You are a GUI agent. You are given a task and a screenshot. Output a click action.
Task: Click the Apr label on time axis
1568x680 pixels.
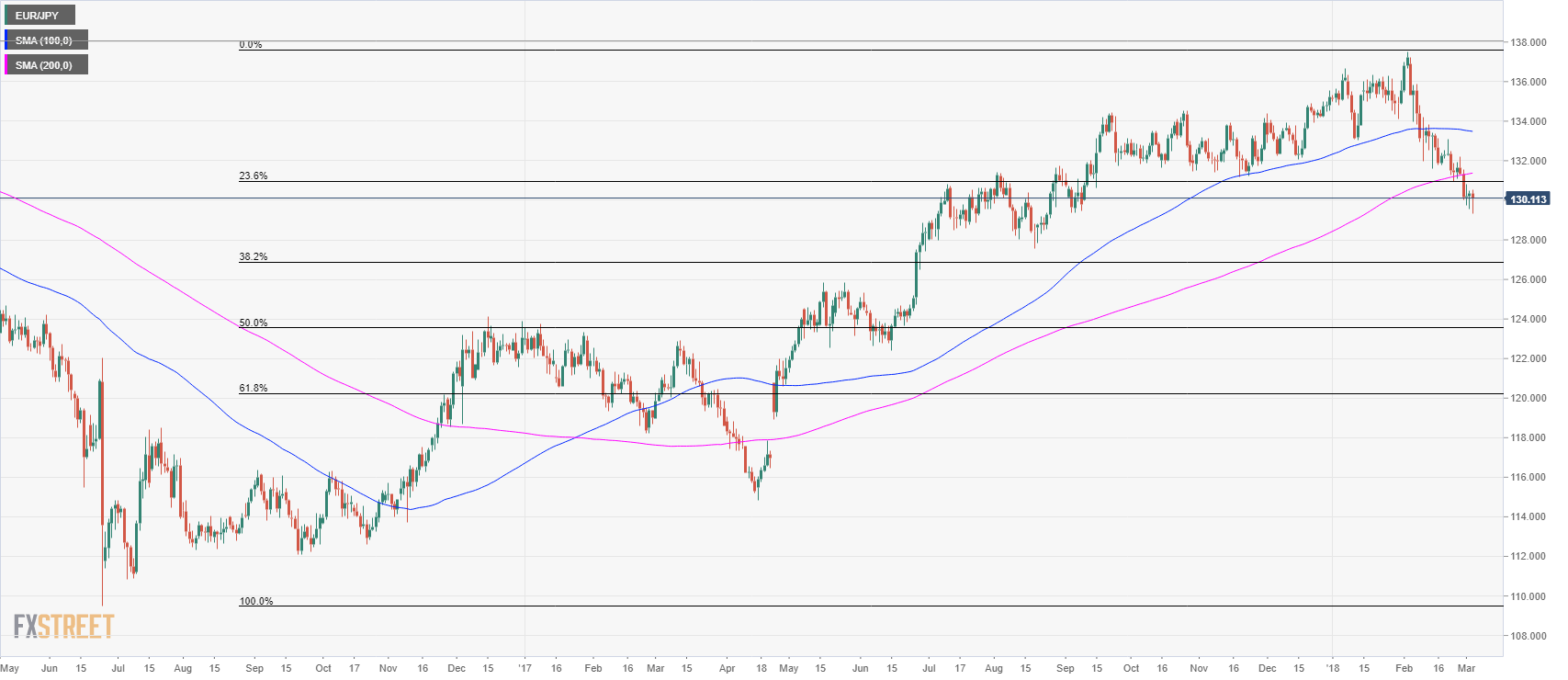point(727,668)
